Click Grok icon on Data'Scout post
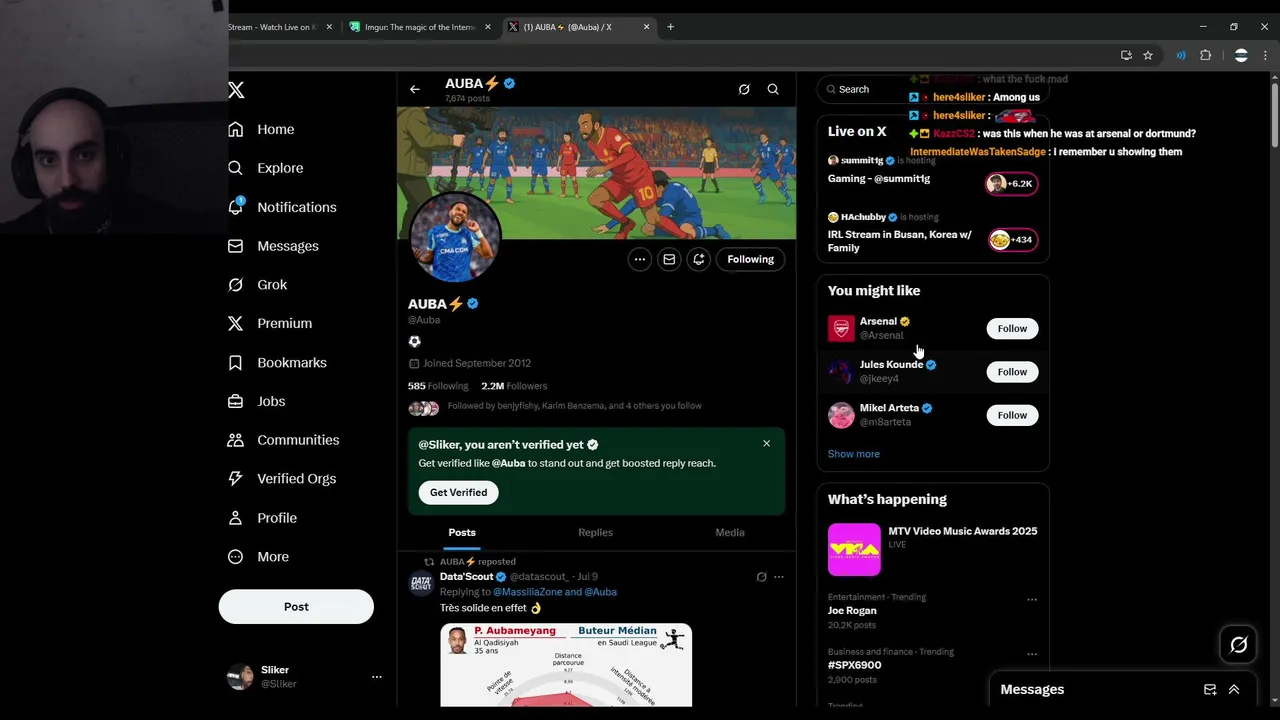Image resolution: width=1280 pixels, height=720 pixels. (761, 577)
